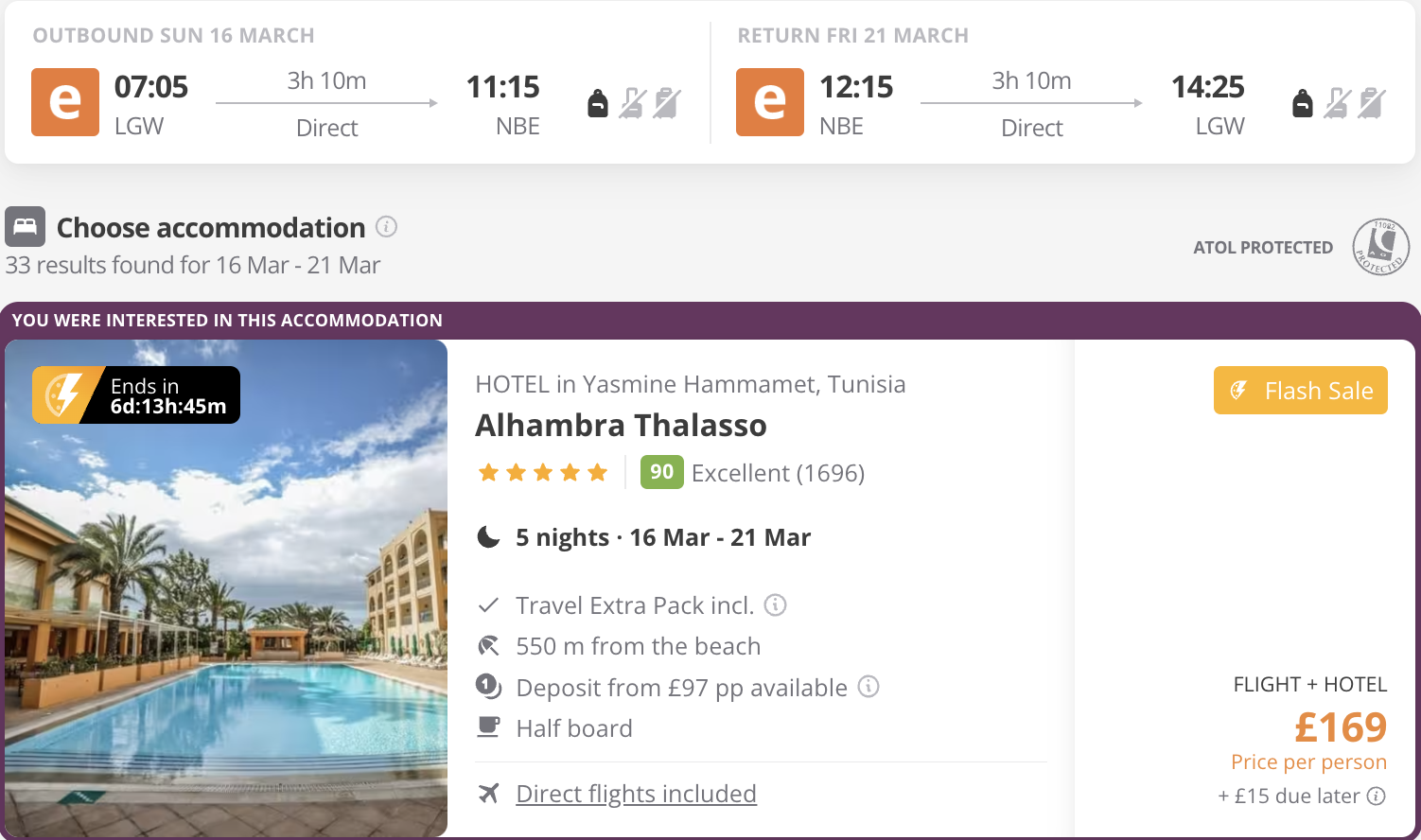
Task: Click the Flash Sale badge
Action: click(1301, 391)
